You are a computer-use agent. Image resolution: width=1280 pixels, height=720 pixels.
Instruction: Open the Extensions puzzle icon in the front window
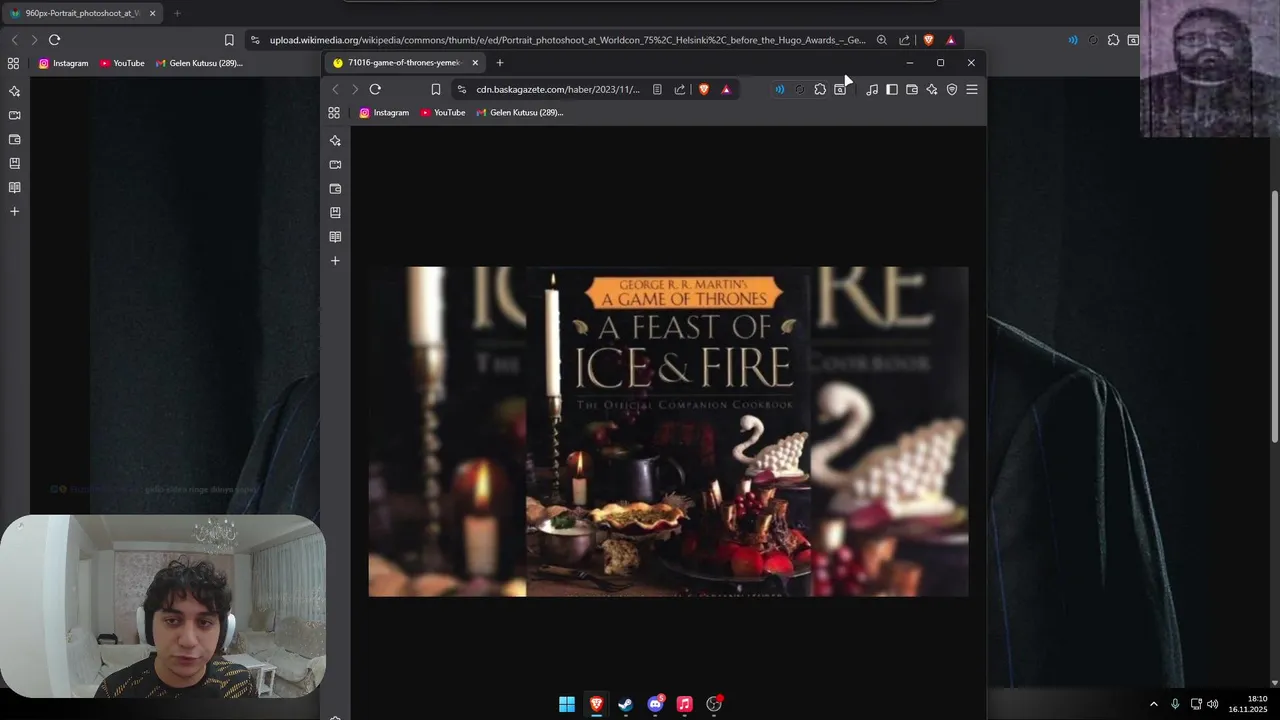(820, 89)
